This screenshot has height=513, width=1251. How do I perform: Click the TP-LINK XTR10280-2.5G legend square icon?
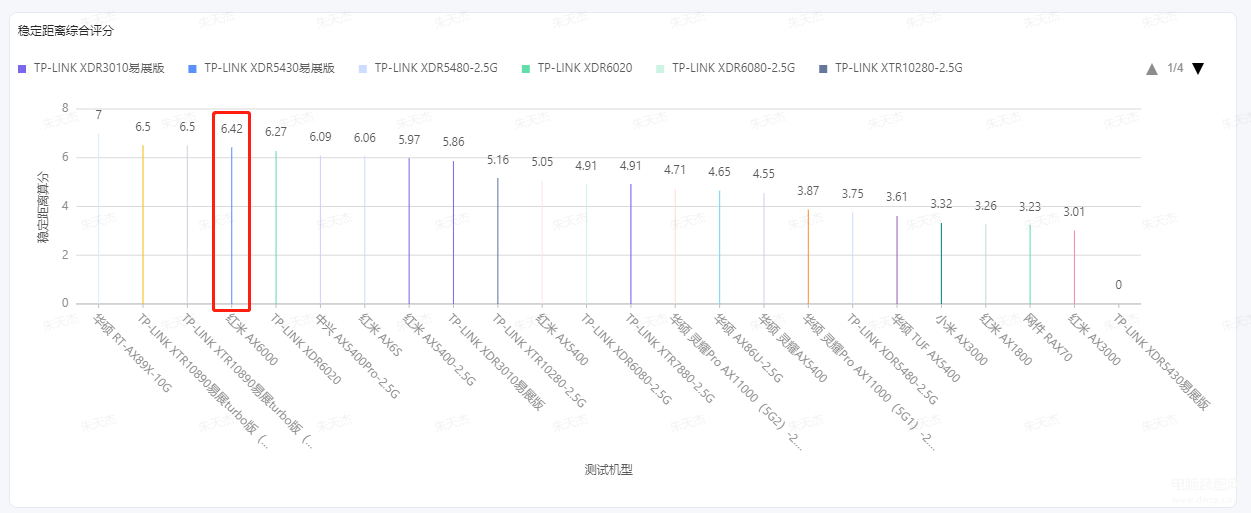pos(823,68)
